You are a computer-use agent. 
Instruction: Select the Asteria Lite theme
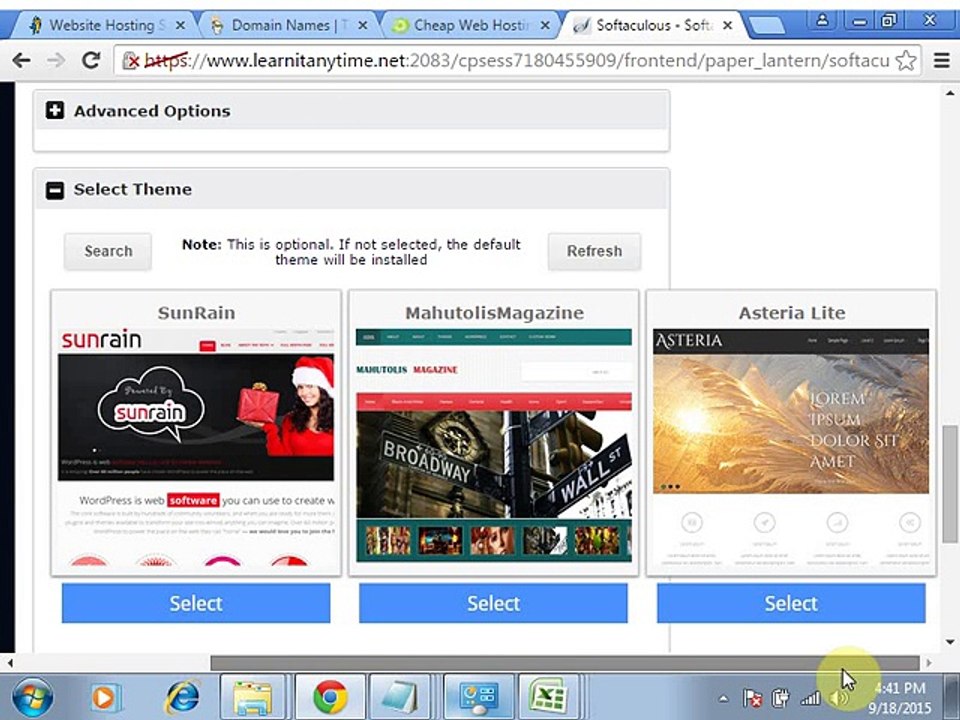(791, 603)
